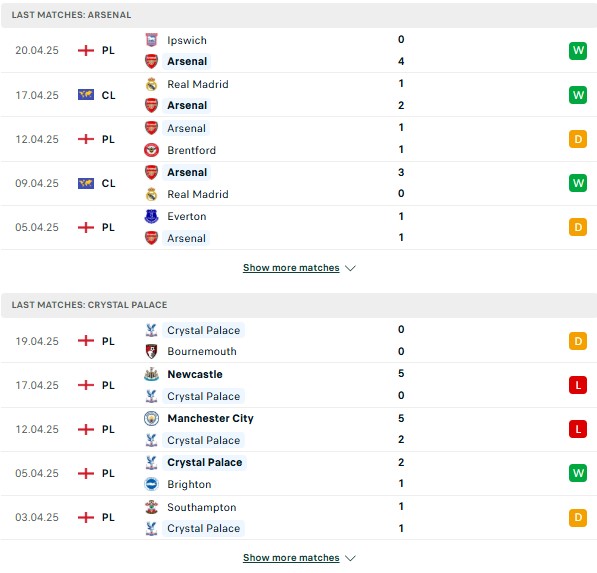The height and width of the screenshot is (573, 597).
Task: Click the Southampton club crest icon
Action: coord(151,507)
